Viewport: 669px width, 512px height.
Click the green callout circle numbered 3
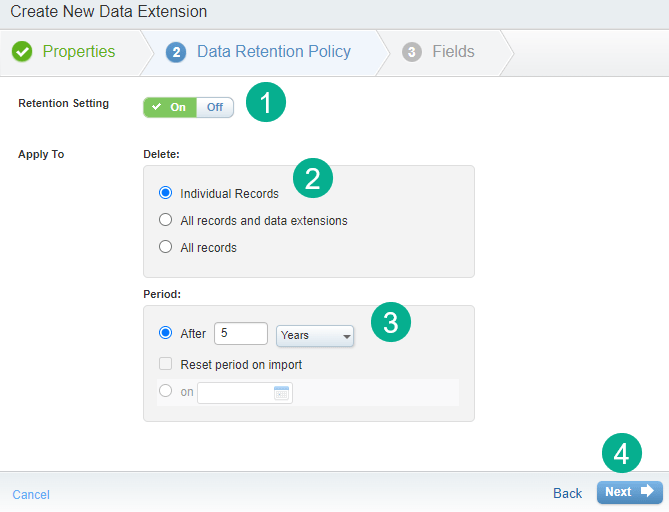pos(391,322)
